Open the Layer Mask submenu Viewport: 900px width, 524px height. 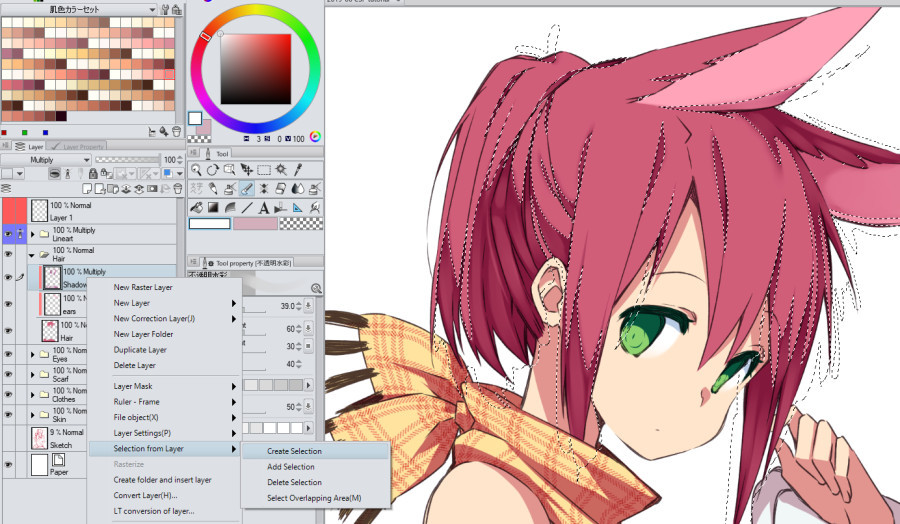(165, 386)
